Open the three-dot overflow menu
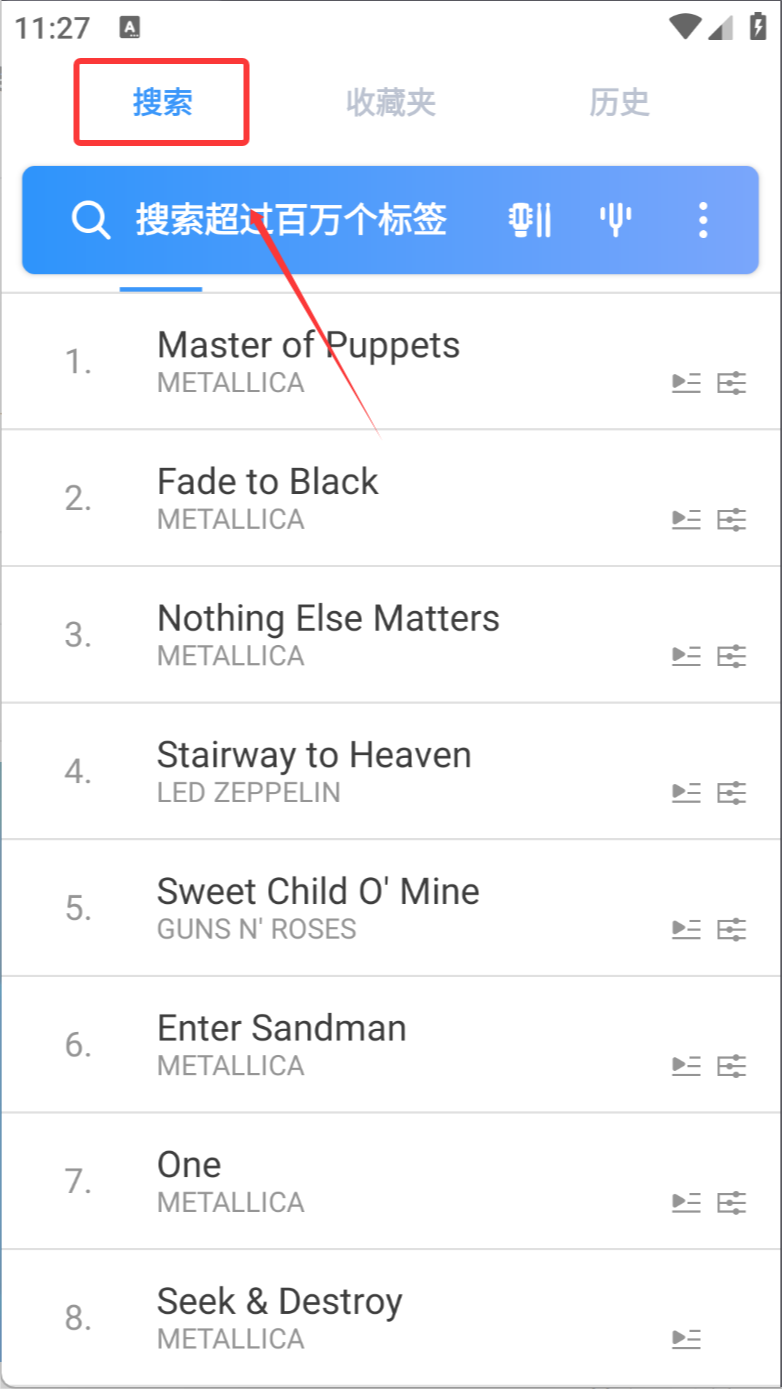This screenshot has width=782, height=1389. [703, 219]
